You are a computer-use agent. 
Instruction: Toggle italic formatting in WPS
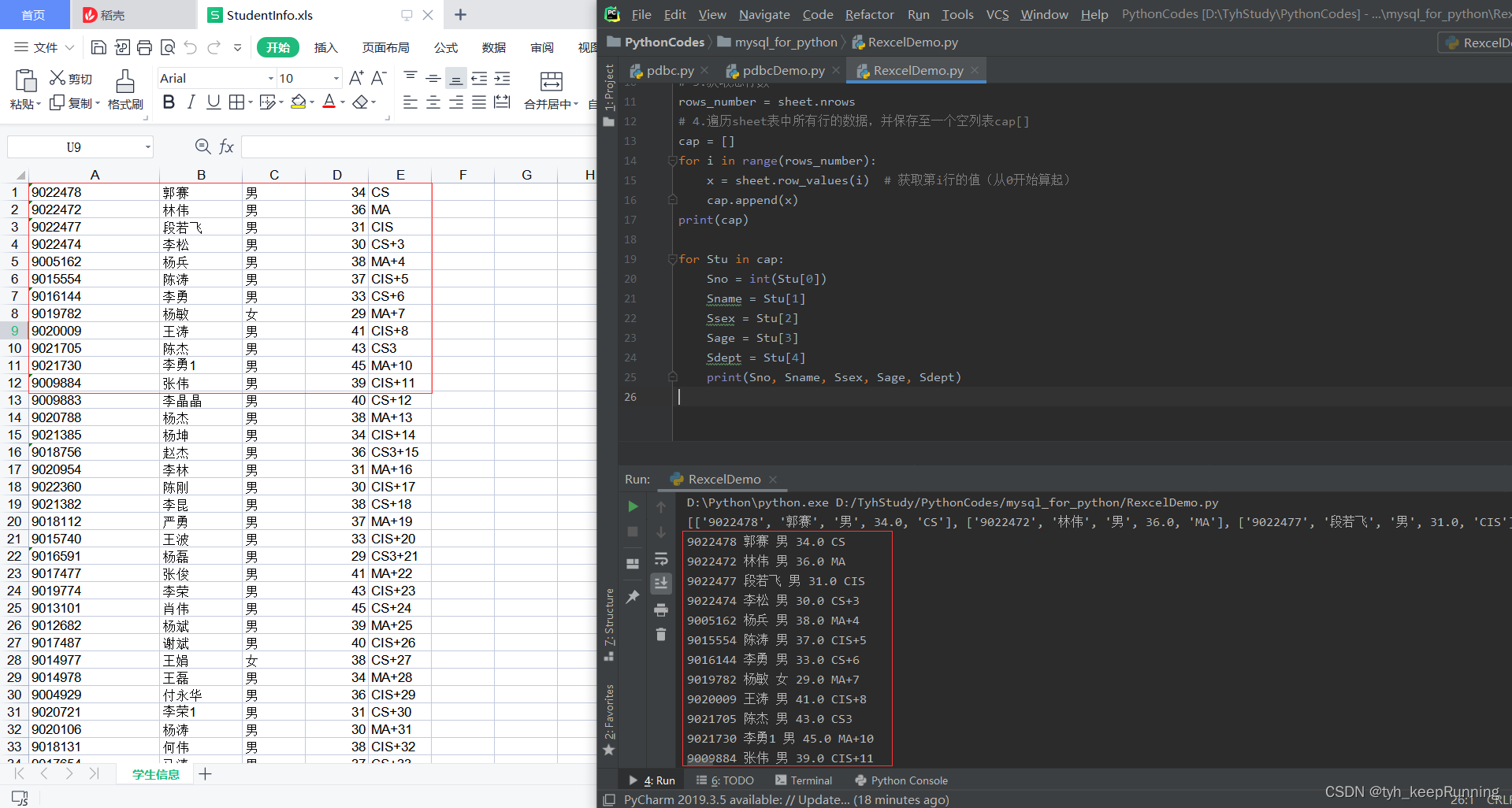click(x=191, y=102)
